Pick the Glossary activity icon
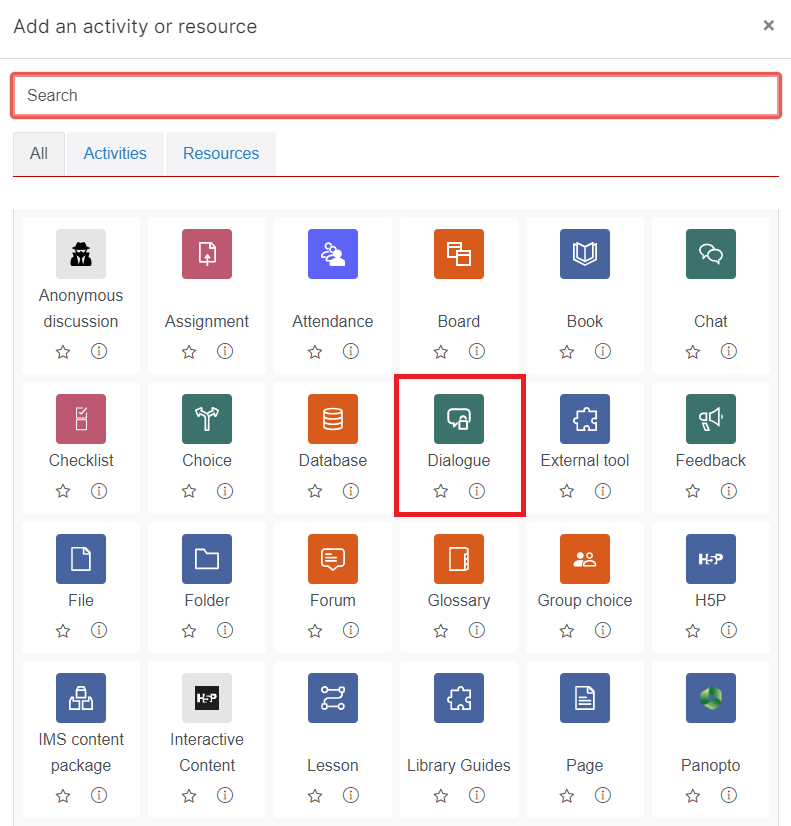The image size is (791, 826). coord(459,559)
